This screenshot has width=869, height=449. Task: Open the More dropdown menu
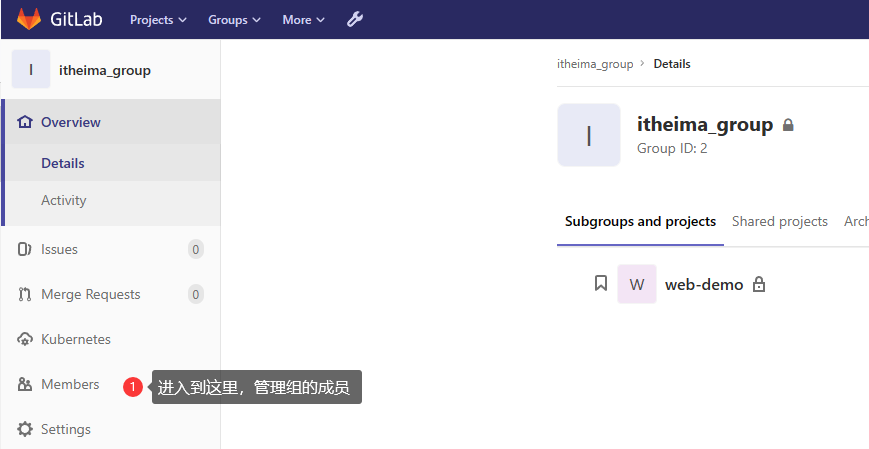tap(303, 20)
